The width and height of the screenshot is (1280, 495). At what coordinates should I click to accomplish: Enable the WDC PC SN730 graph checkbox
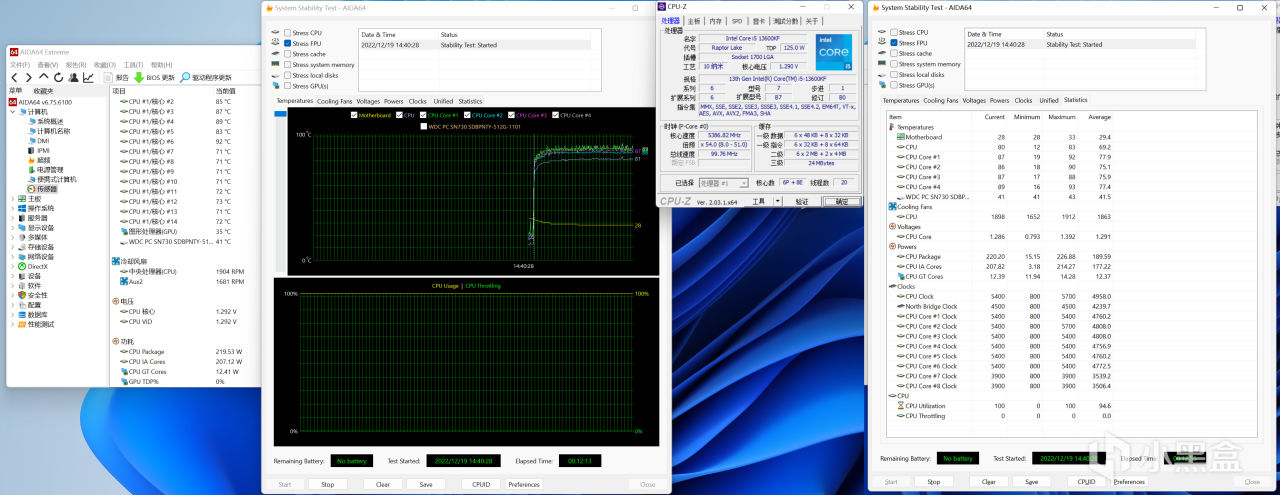[x=424, y=127]
